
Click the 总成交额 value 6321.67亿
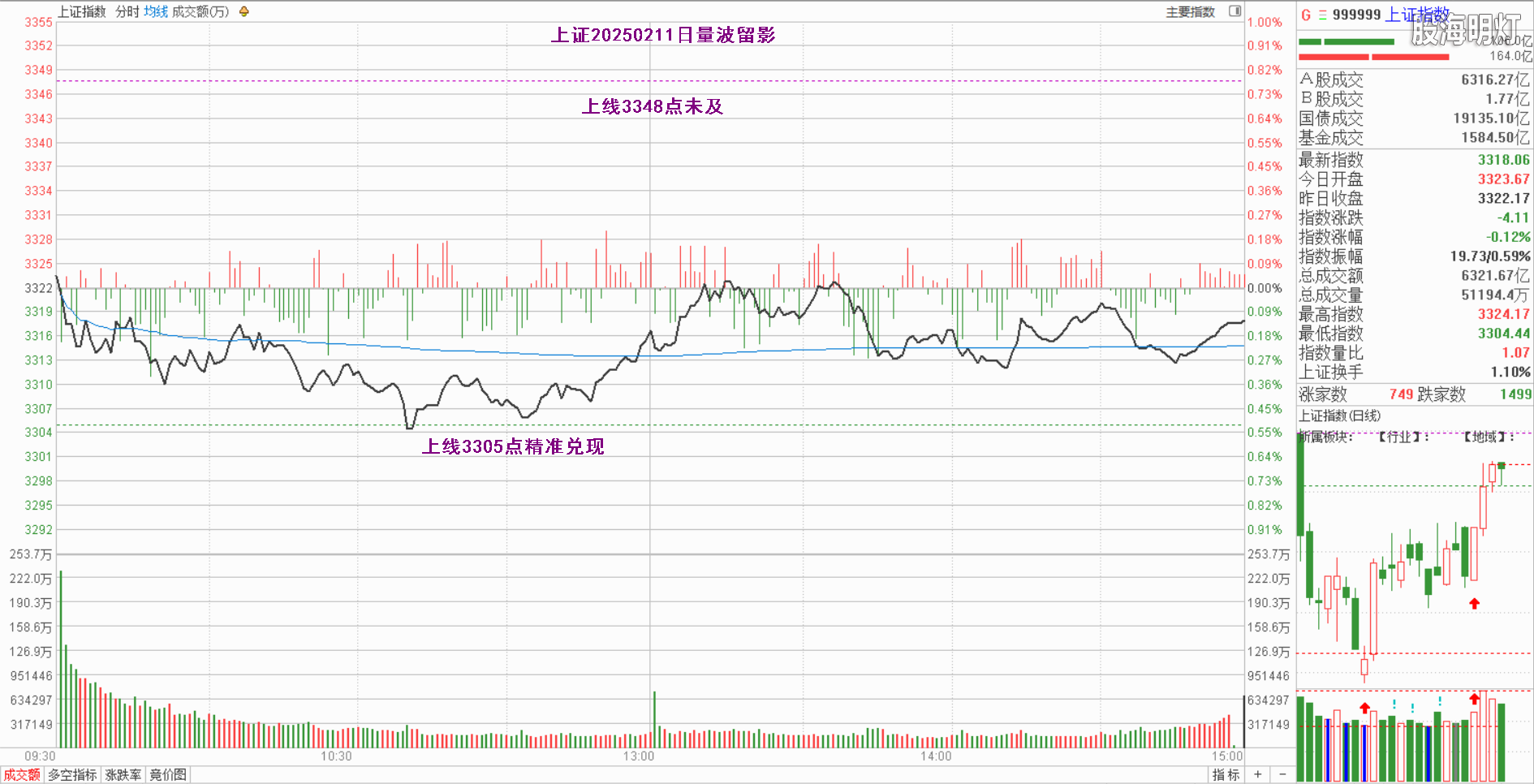[x=1495, y=276]
